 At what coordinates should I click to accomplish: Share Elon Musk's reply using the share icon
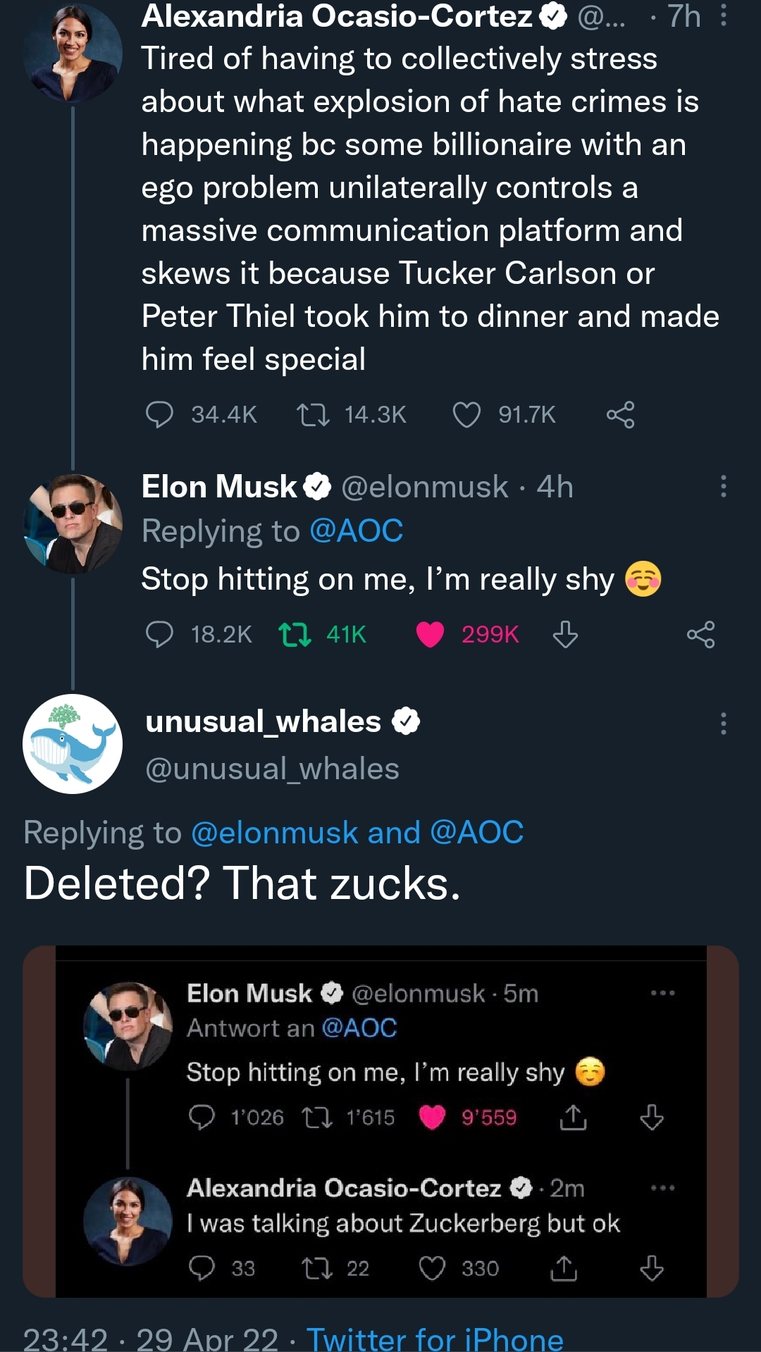tap(702, 634)
